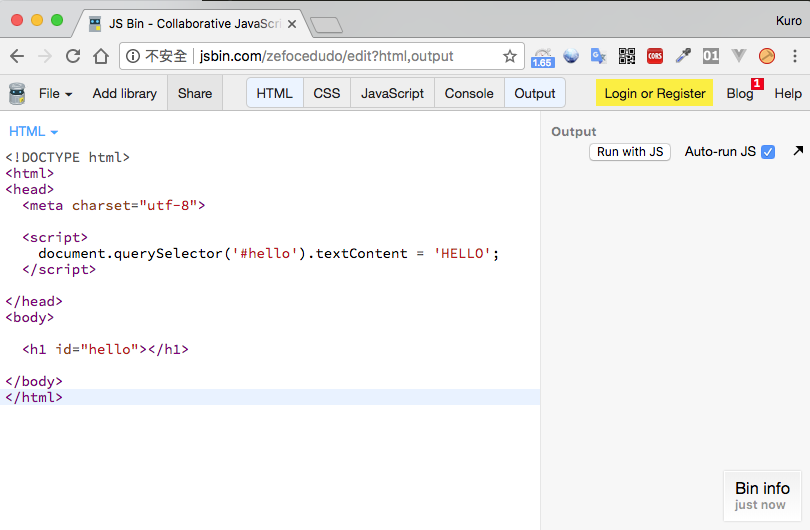
Task: Click the JS Bin robot logo icon
Action: (17, 93)
